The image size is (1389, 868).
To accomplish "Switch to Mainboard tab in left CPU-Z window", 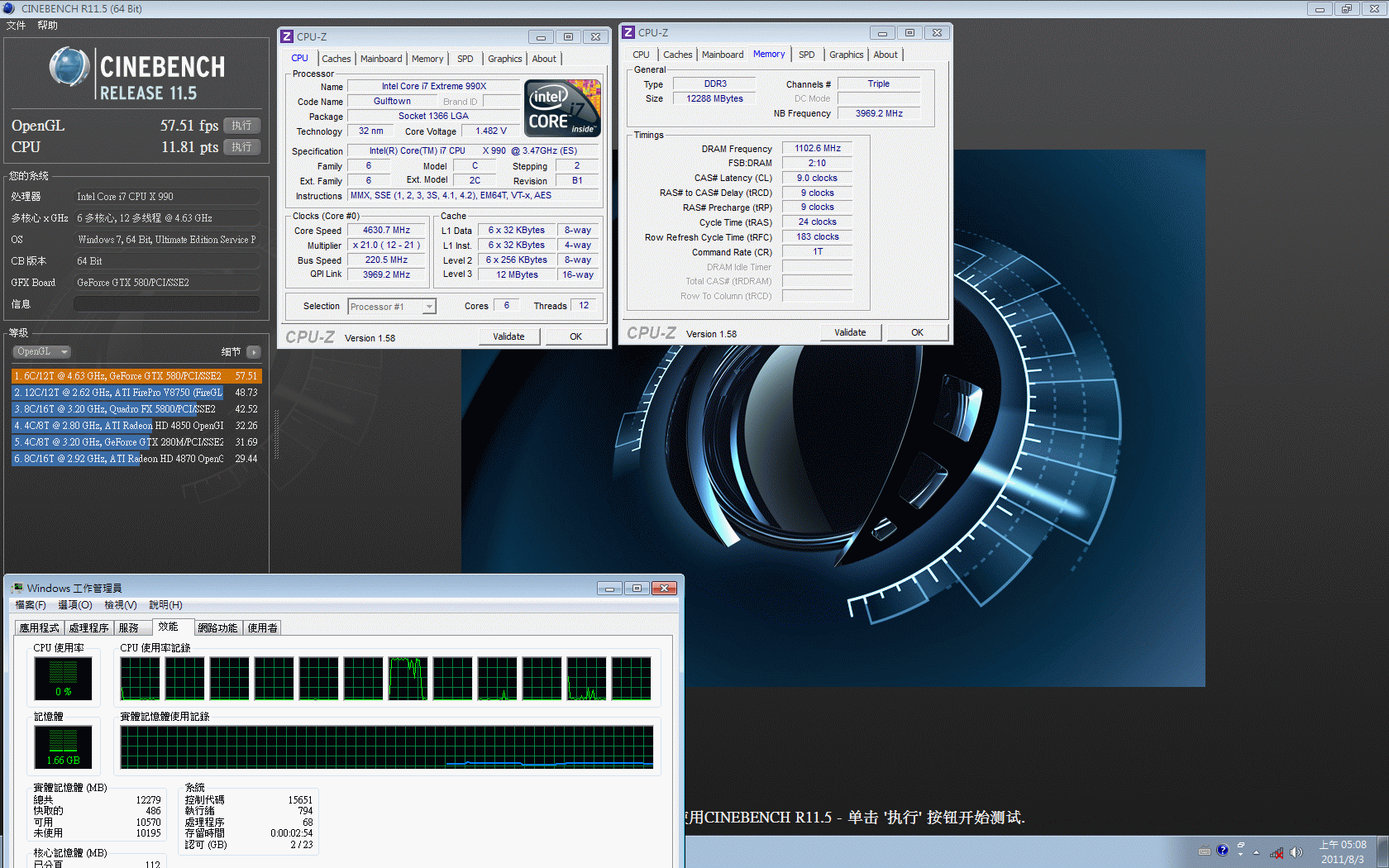I will (381, 59).
